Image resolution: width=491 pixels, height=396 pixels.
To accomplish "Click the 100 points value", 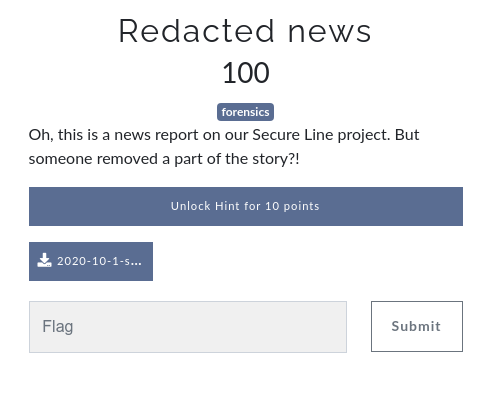I will tap(246, 73).
